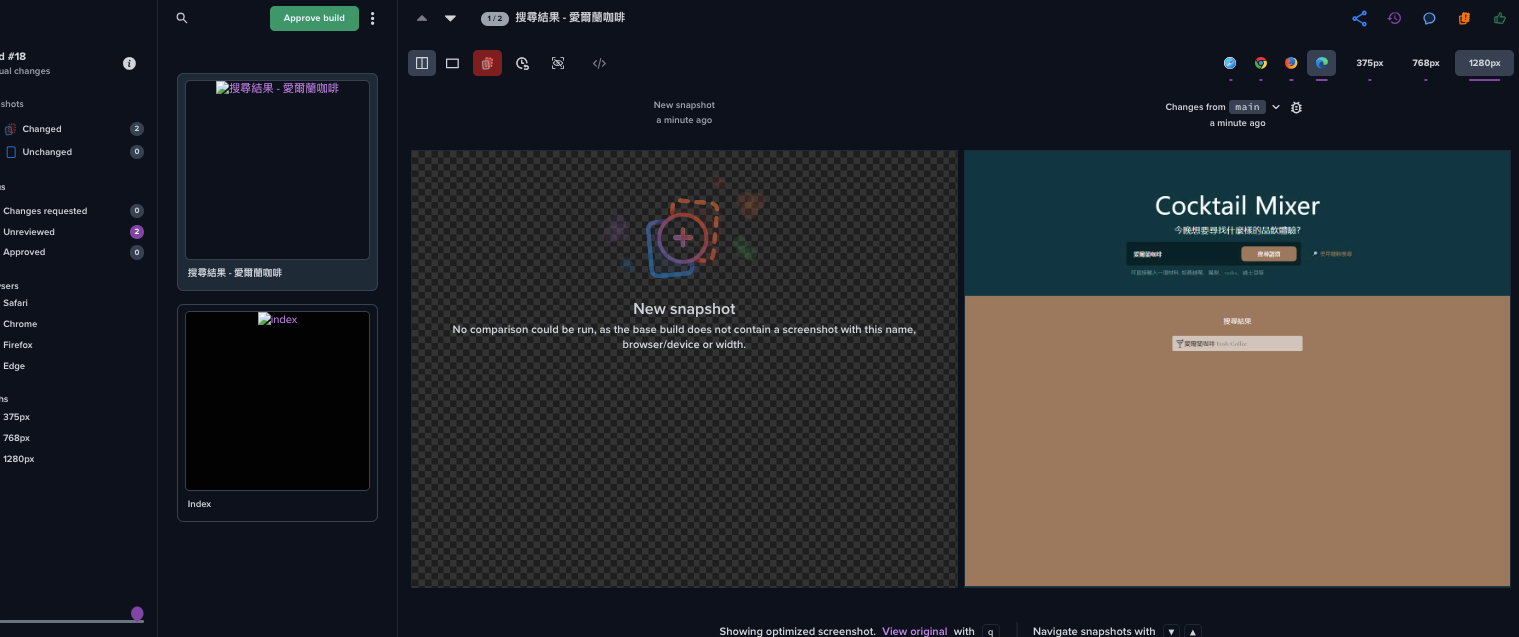Click the View original link

pyautogui.click(x=914, y=631)
